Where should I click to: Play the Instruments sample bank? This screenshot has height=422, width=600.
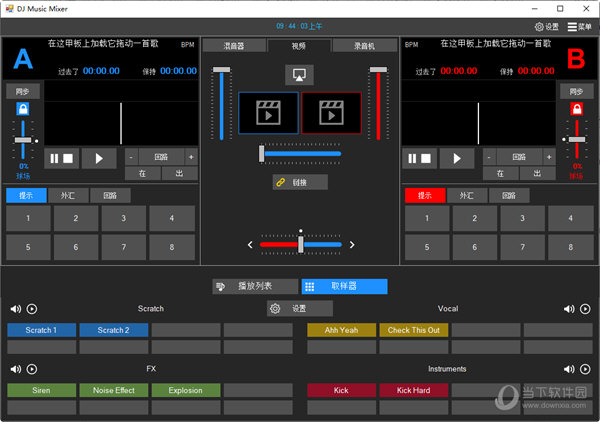(x=585, y=369)
